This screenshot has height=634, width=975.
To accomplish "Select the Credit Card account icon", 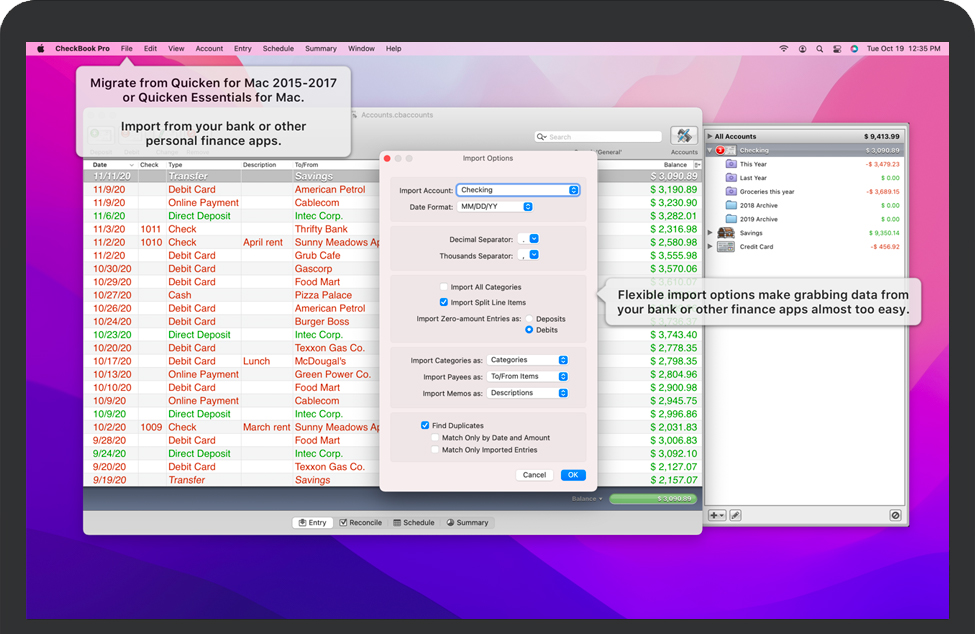I will (x=726, y=246).
